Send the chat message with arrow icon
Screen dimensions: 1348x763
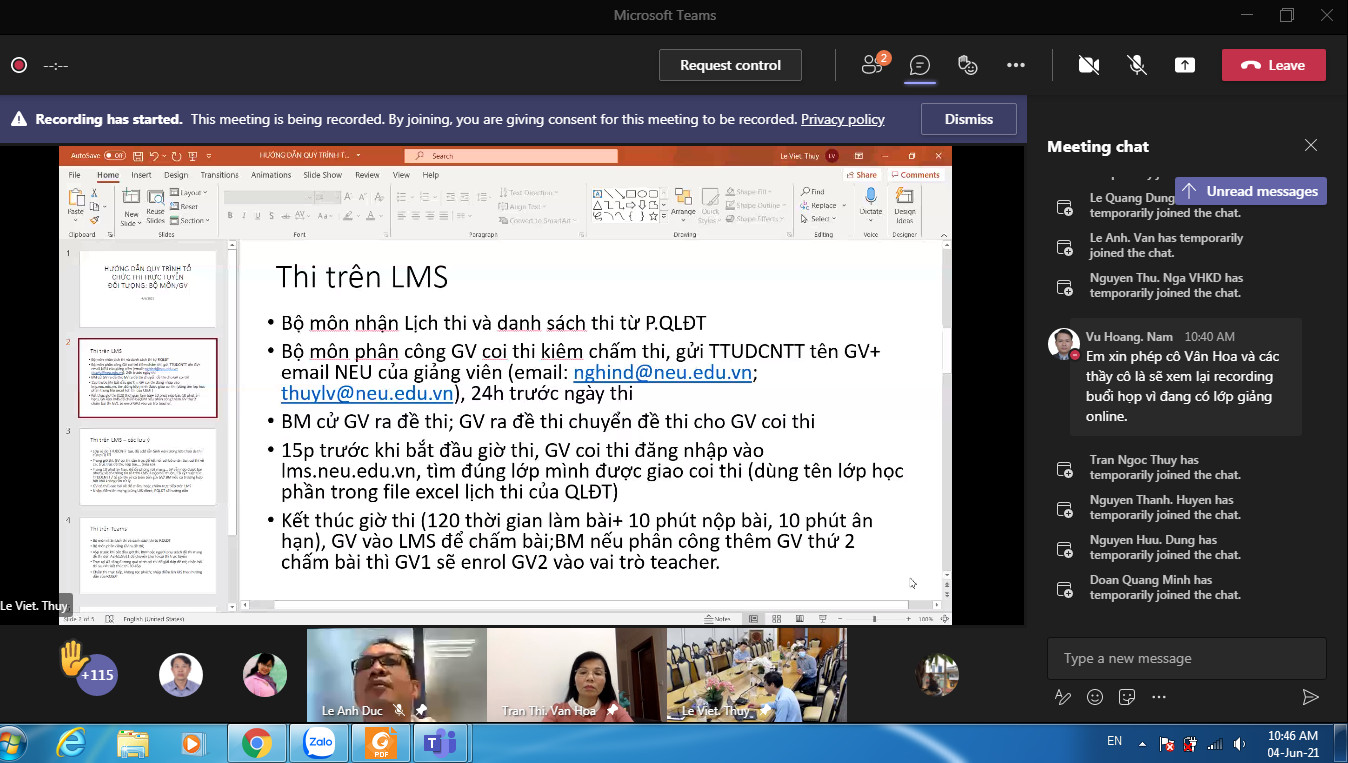(x=1310, y=697)
